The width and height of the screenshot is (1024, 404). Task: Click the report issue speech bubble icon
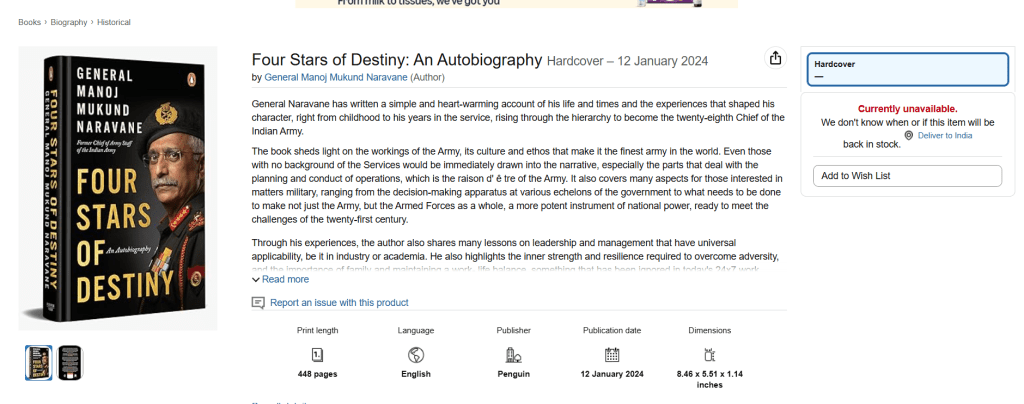(x=258, y=302)
